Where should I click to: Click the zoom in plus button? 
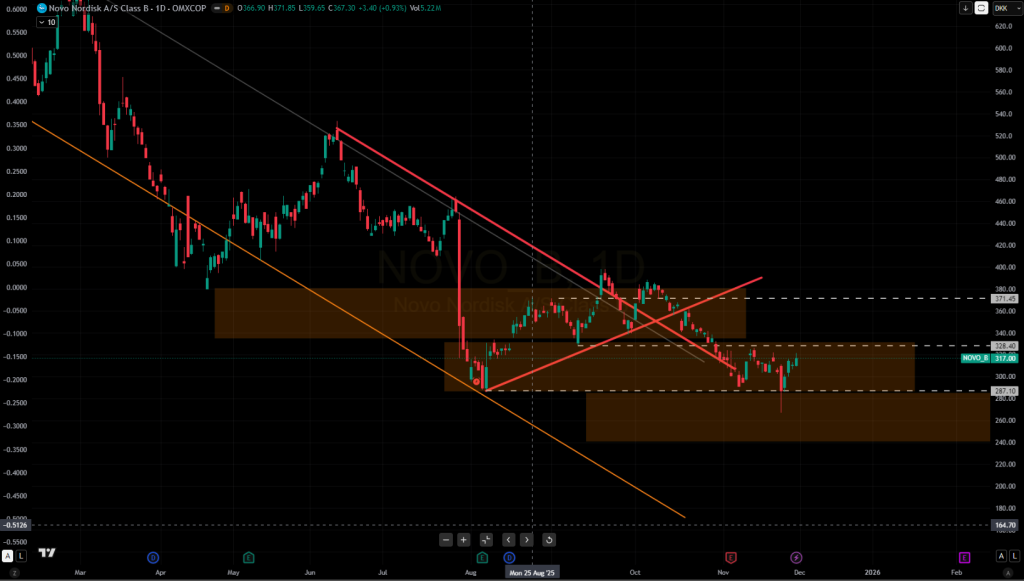(464, 540)
